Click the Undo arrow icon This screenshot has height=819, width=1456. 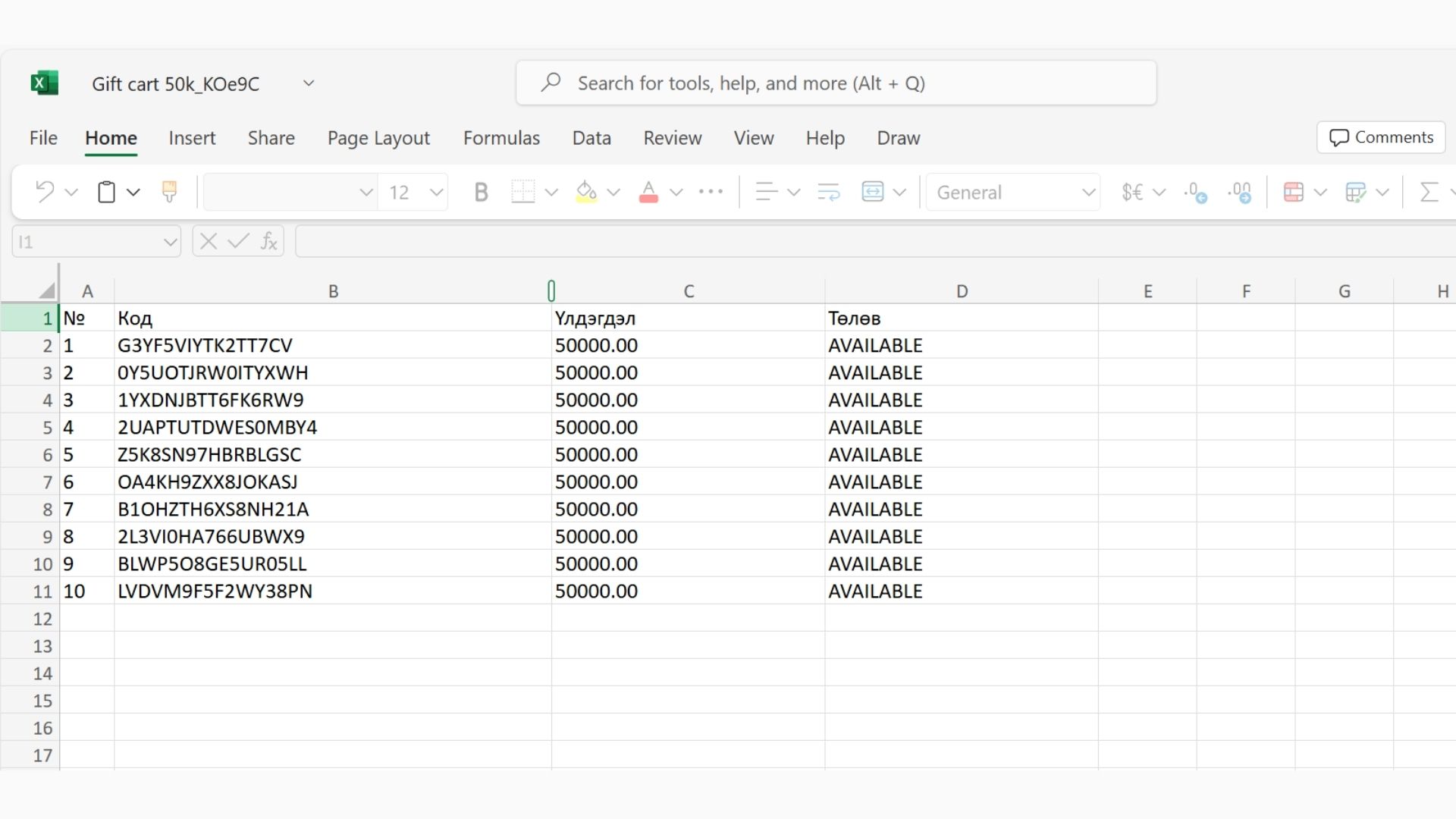point(45,192)
